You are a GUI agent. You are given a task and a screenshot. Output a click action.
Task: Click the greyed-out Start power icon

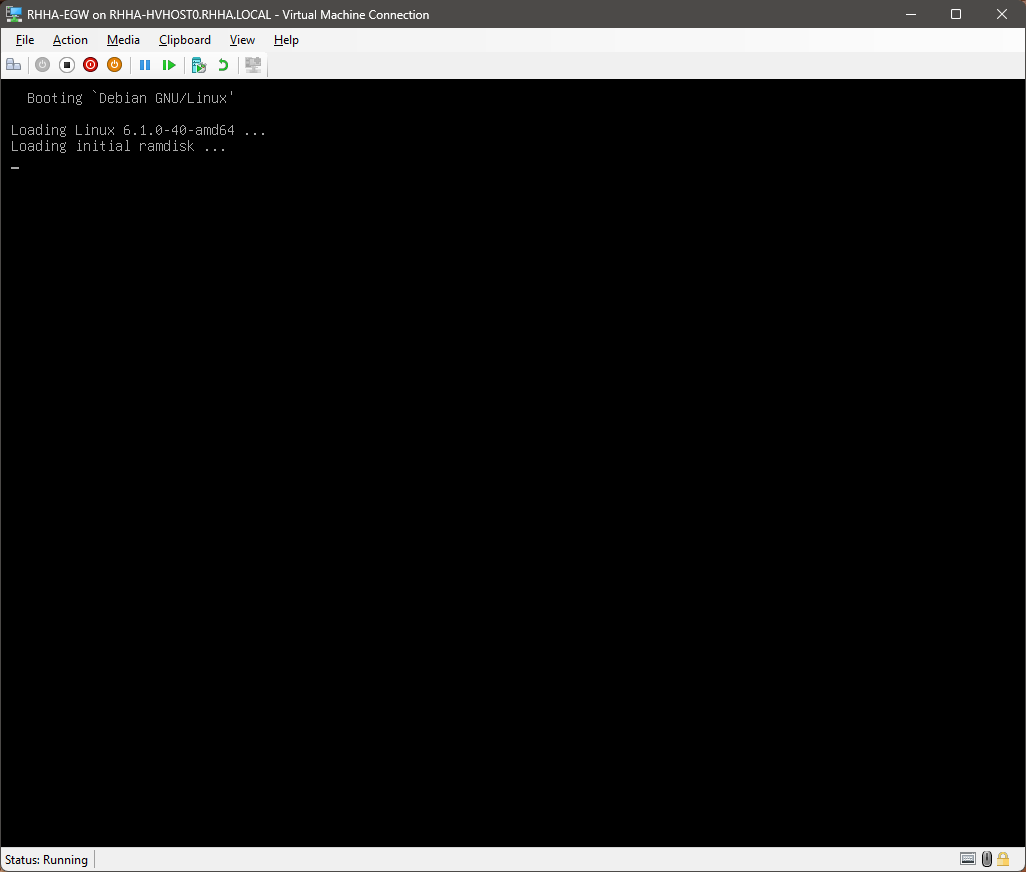pyautogui.click(x=42, y=65)
